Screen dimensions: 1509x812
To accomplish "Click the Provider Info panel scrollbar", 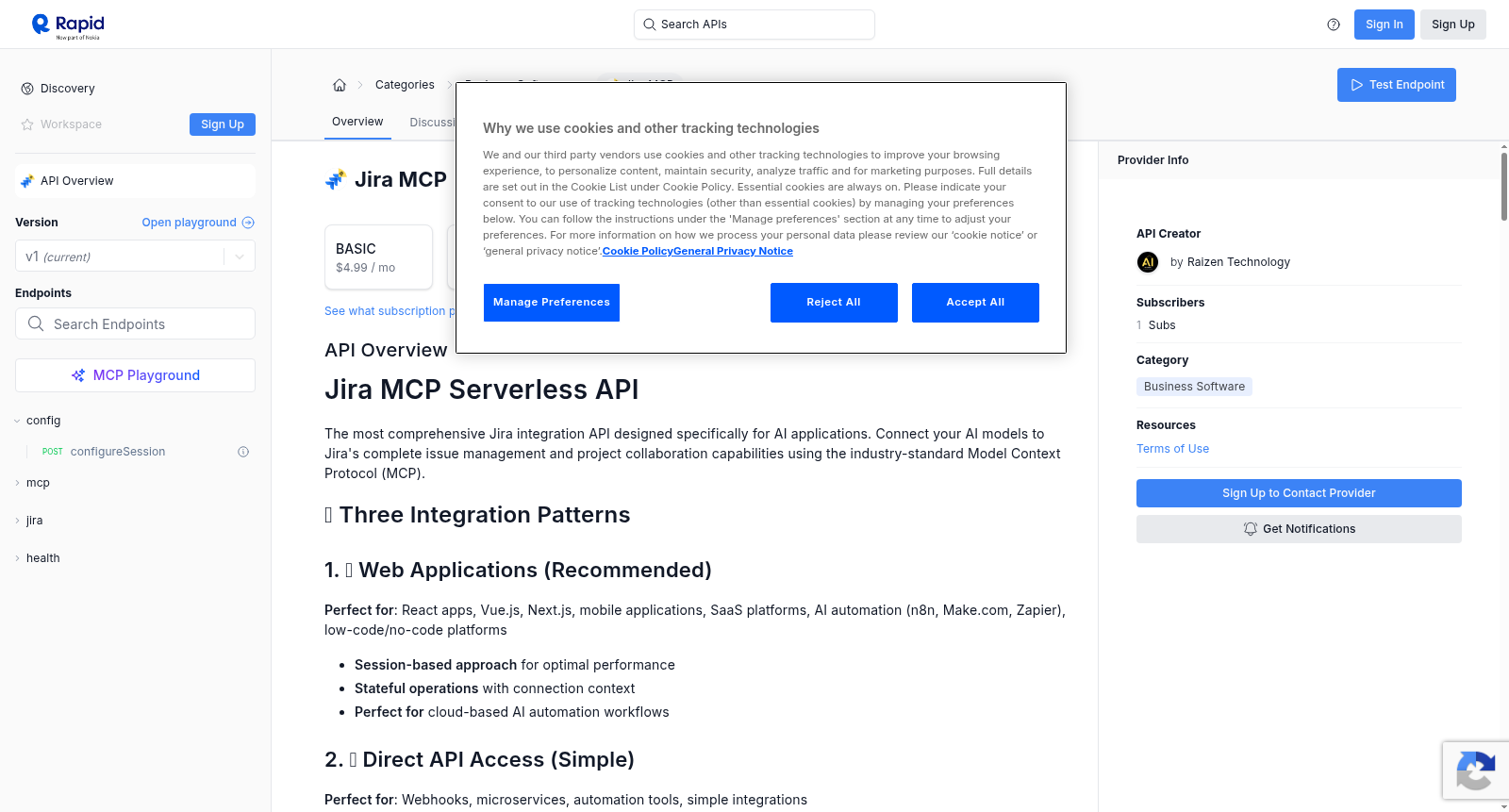I will [1503, 185].
